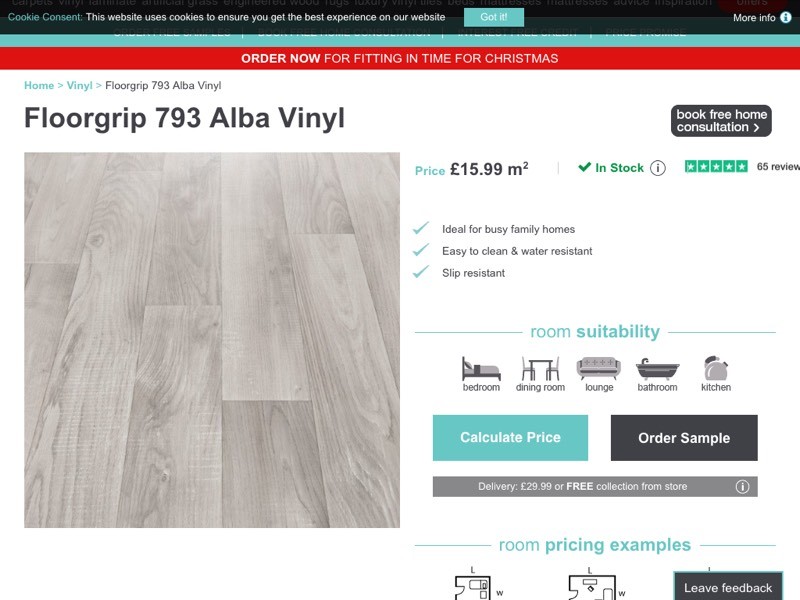Go to Home breadcrumb link
The height and width of the screenshot is (600, 800).
[39, 85]
